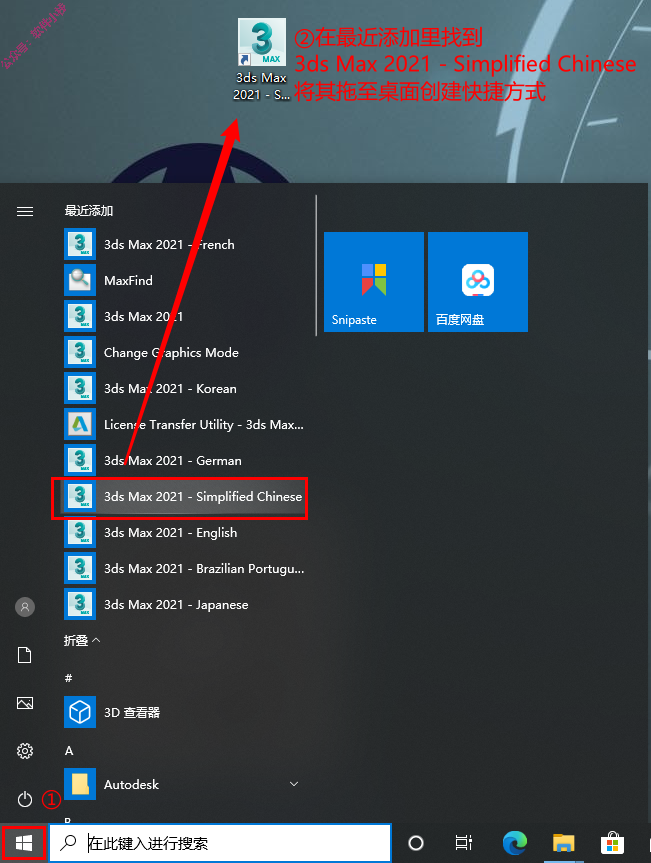Launch 3ds Max 2021 - Brazilian Portuguese
This screenshot has height=863, width=651.
(x=184, y=569)
